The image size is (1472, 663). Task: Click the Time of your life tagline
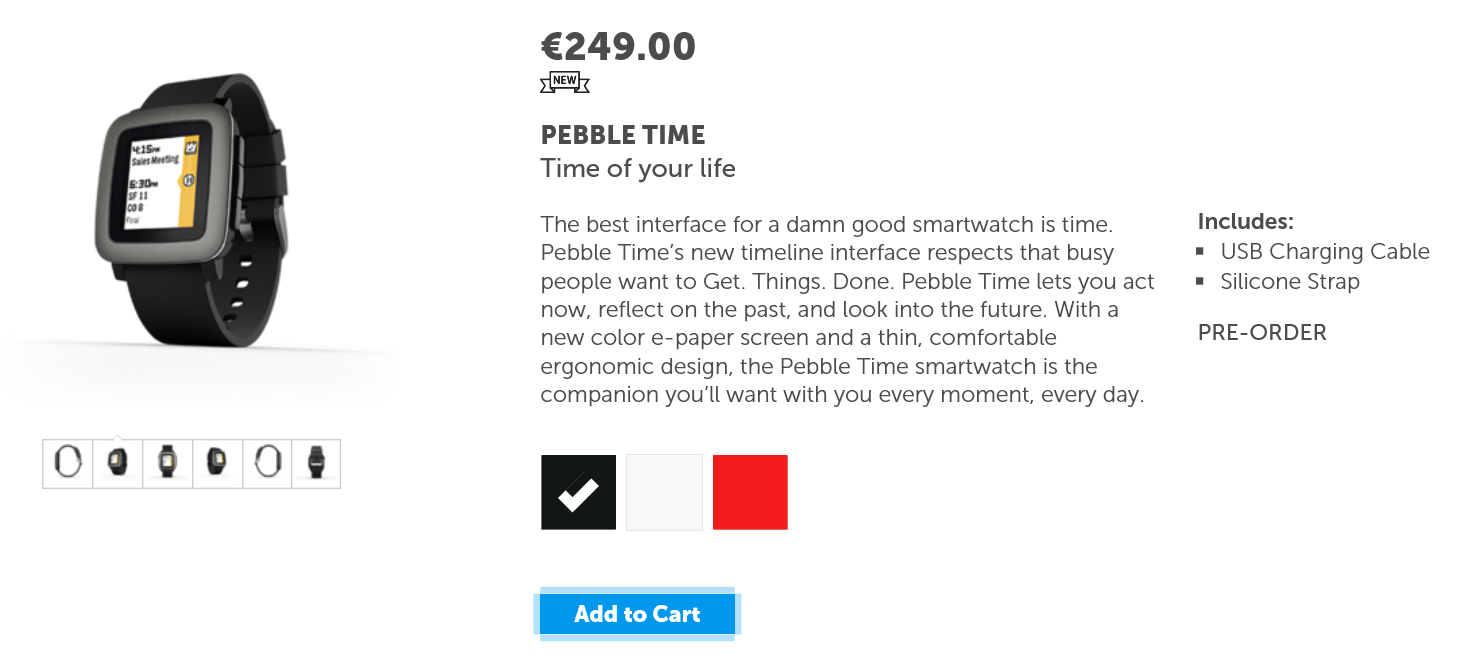point(638,169)
